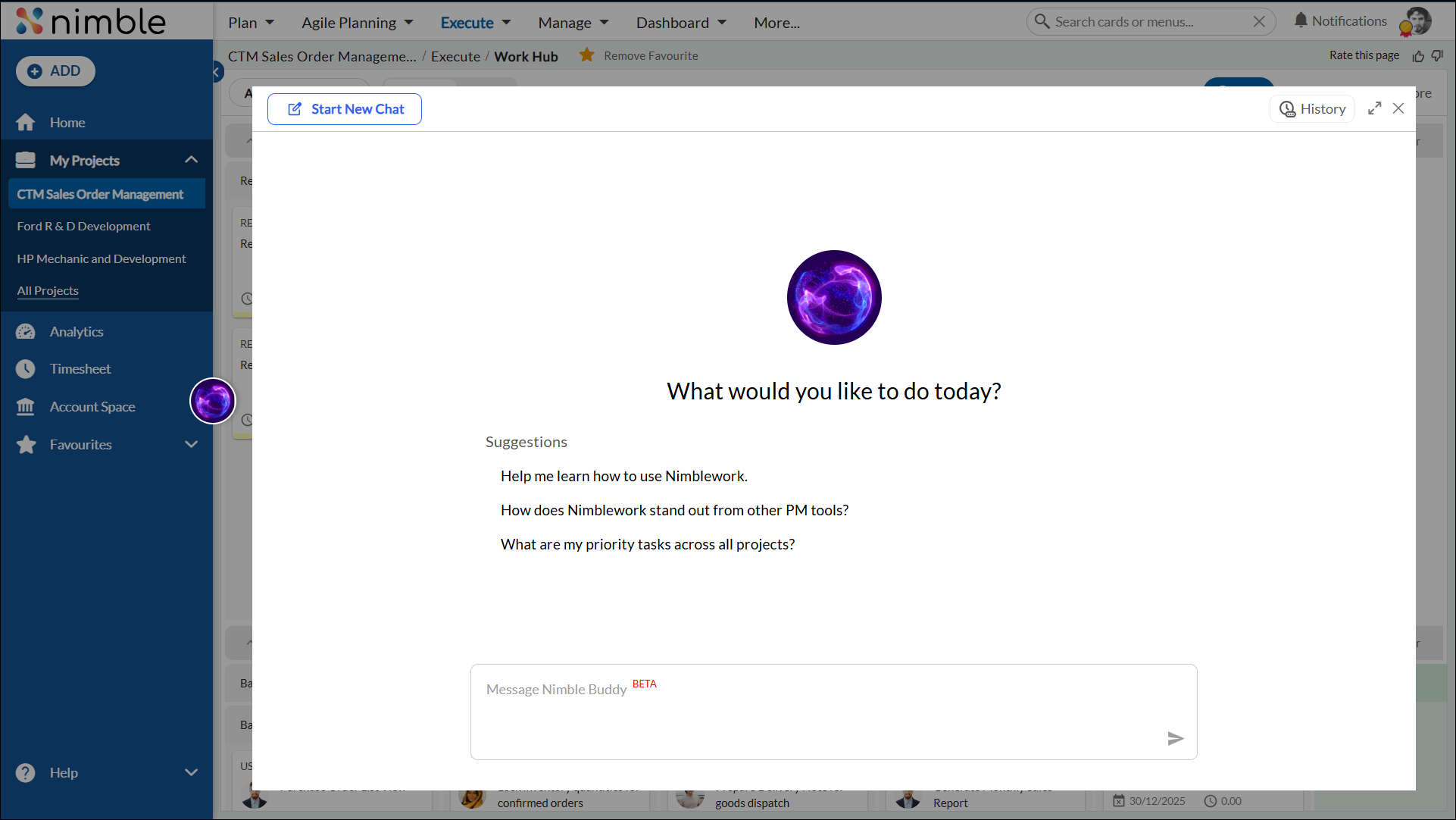The image size is (1456, 820).
Task: Click the Rate this page text
Action: 1364,55
